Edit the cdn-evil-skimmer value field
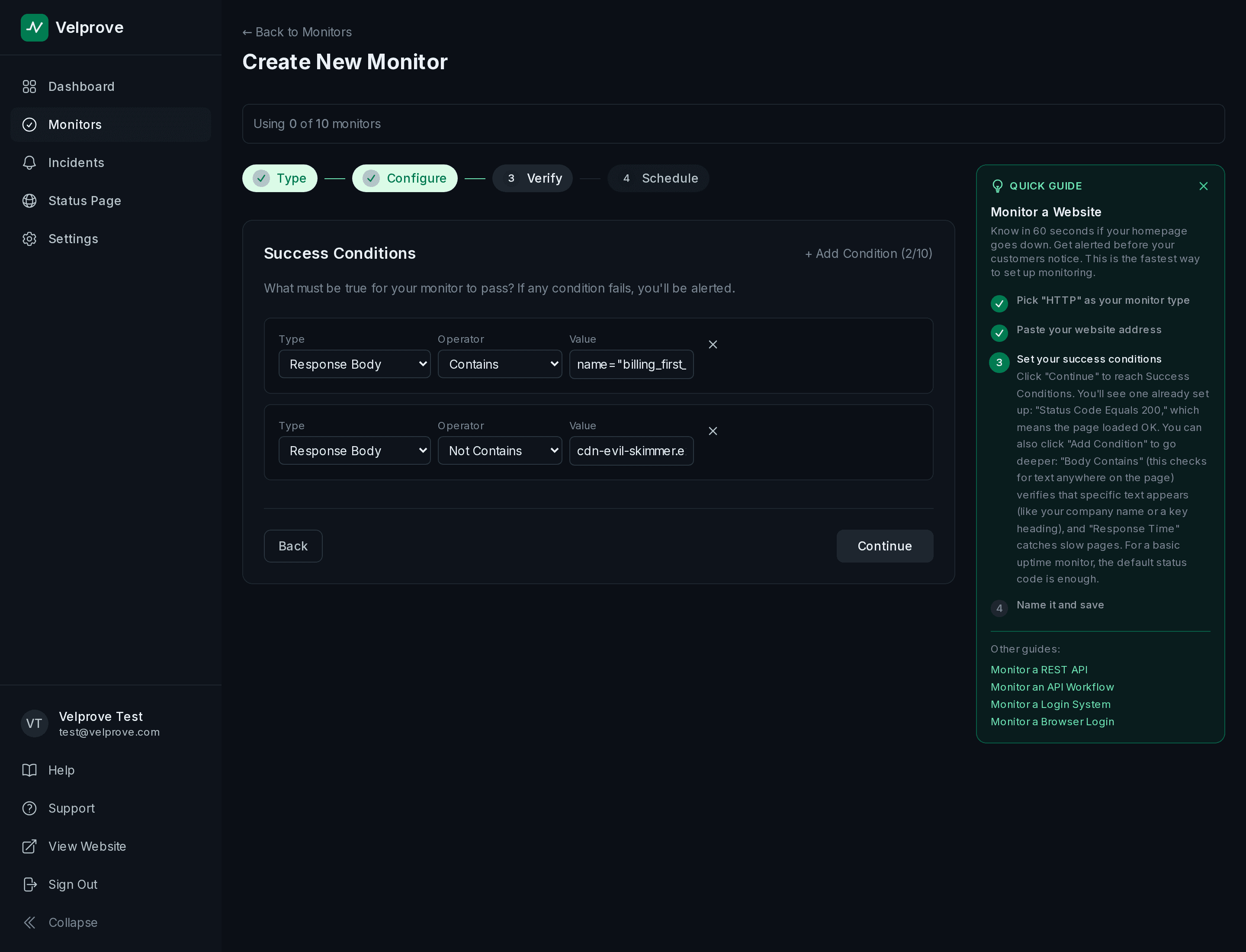The width and height of the screenshot is (1246, 952). click(631, 451)
